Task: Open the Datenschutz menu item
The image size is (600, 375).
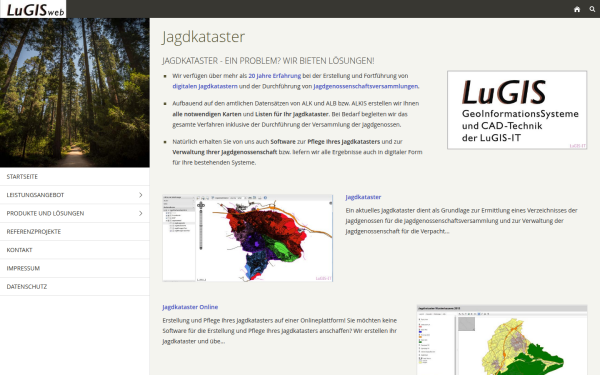Action: 75,287
